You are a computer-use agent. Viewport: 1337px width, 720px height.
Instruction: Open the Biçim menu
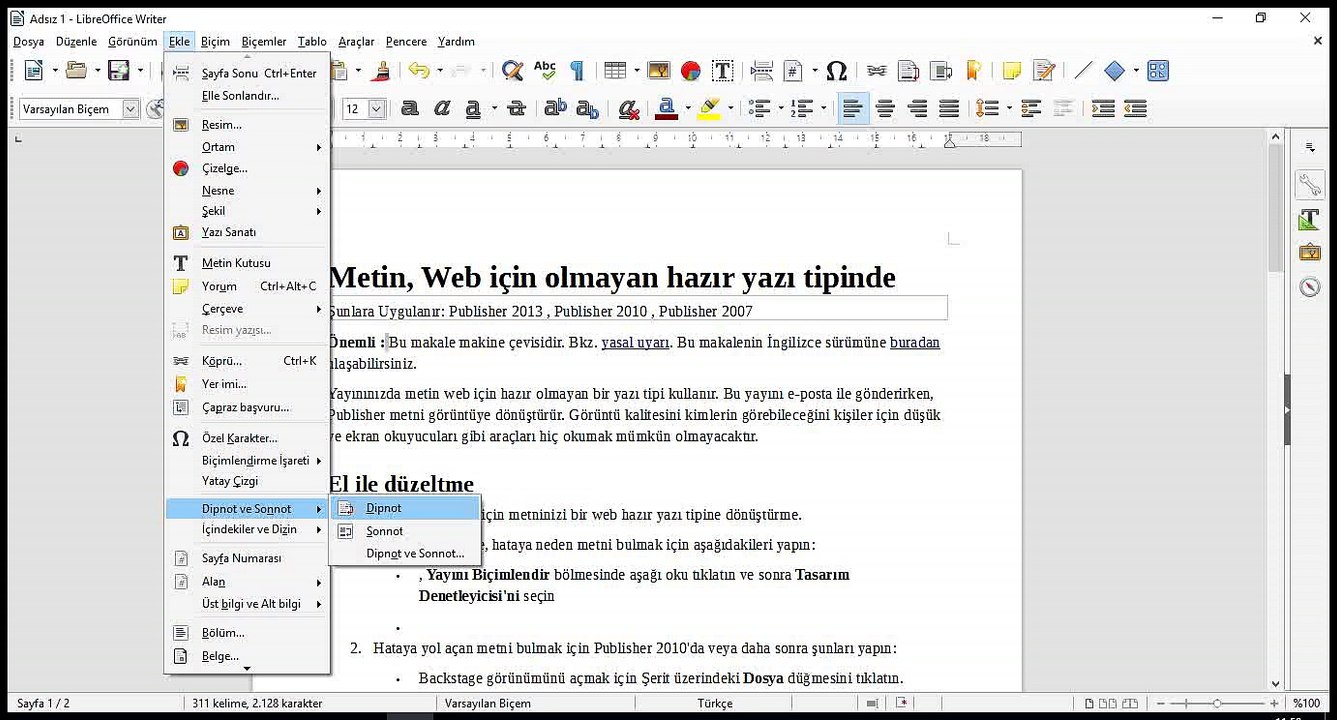[215, 41]
